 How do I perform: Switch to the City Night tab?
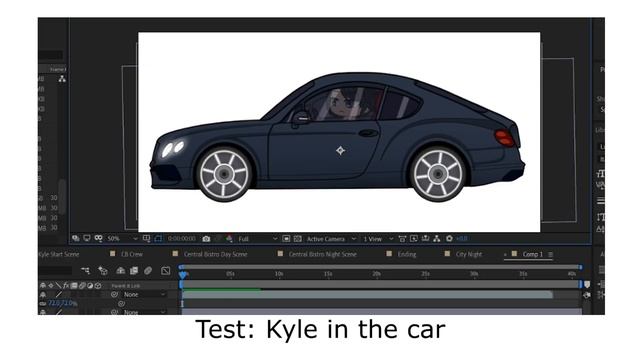[x=469, y=254]
